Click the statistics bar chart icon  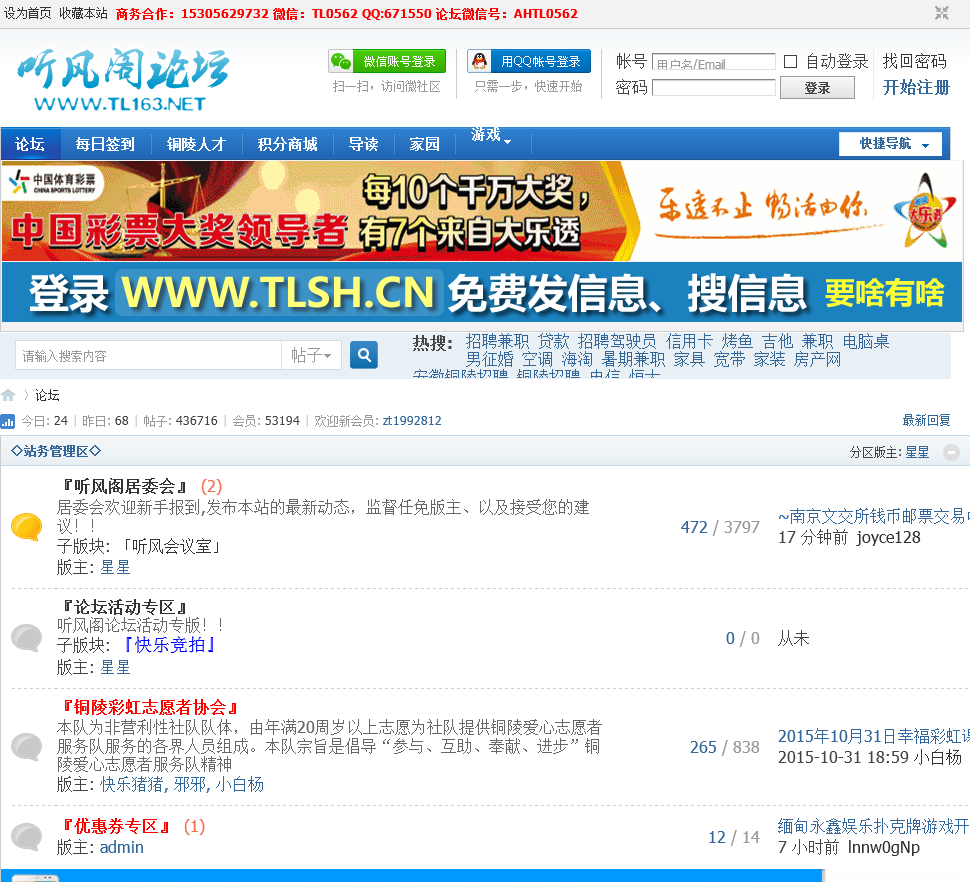coord(8,421)
